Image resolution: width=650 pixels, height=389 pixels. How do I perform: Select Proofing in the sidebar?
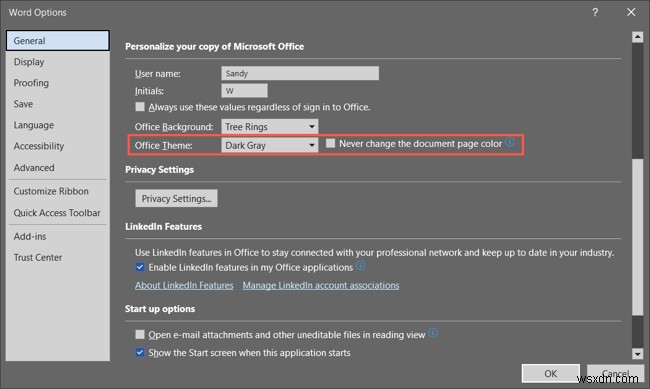click(58, 83)
